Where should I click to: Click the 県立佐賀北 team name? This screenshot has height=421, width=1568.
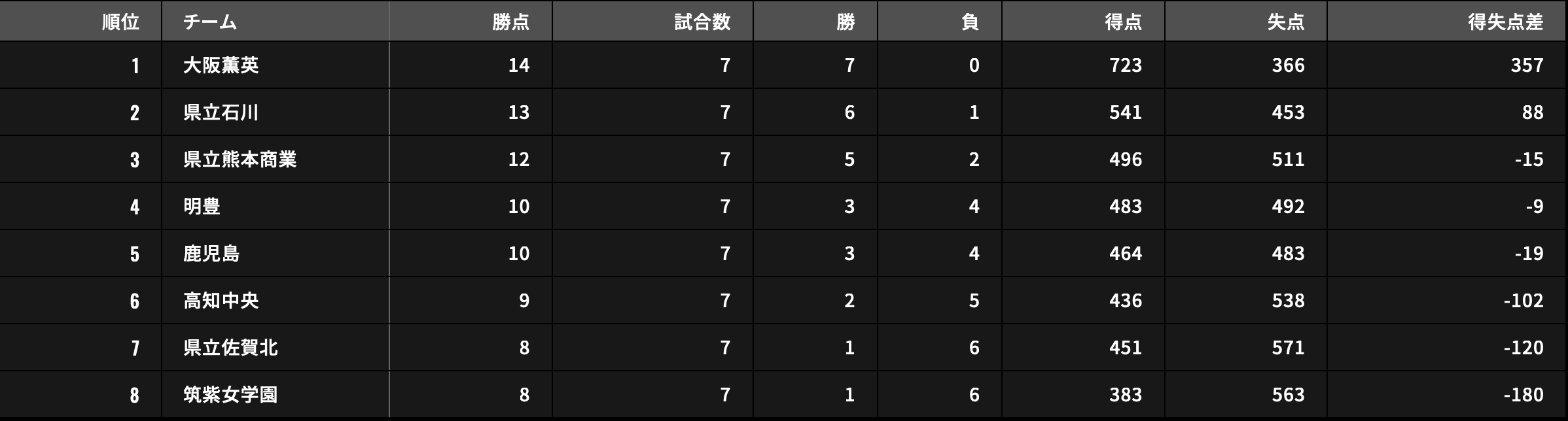pyautogui.click(x=230, y=348)
